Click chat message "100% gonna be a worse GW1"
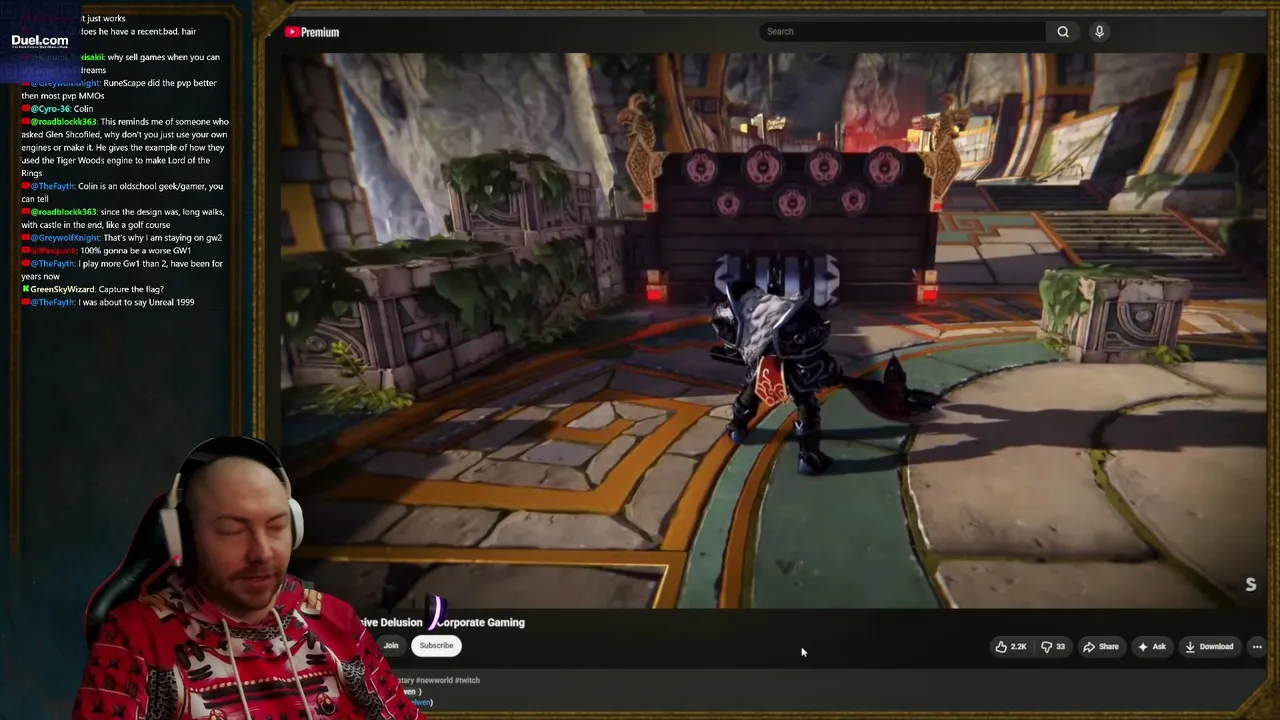This screenshot has height=720, width=1280. (106, 250)
